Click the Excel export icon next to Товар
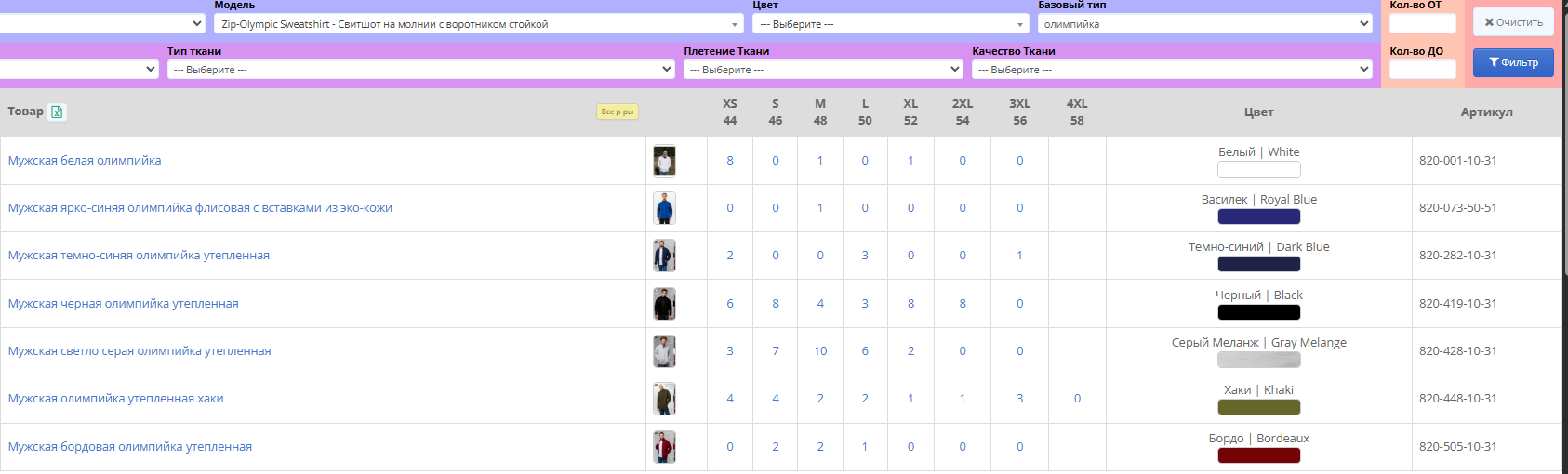This screenshot has height=474, width=1568. (57, 112)
